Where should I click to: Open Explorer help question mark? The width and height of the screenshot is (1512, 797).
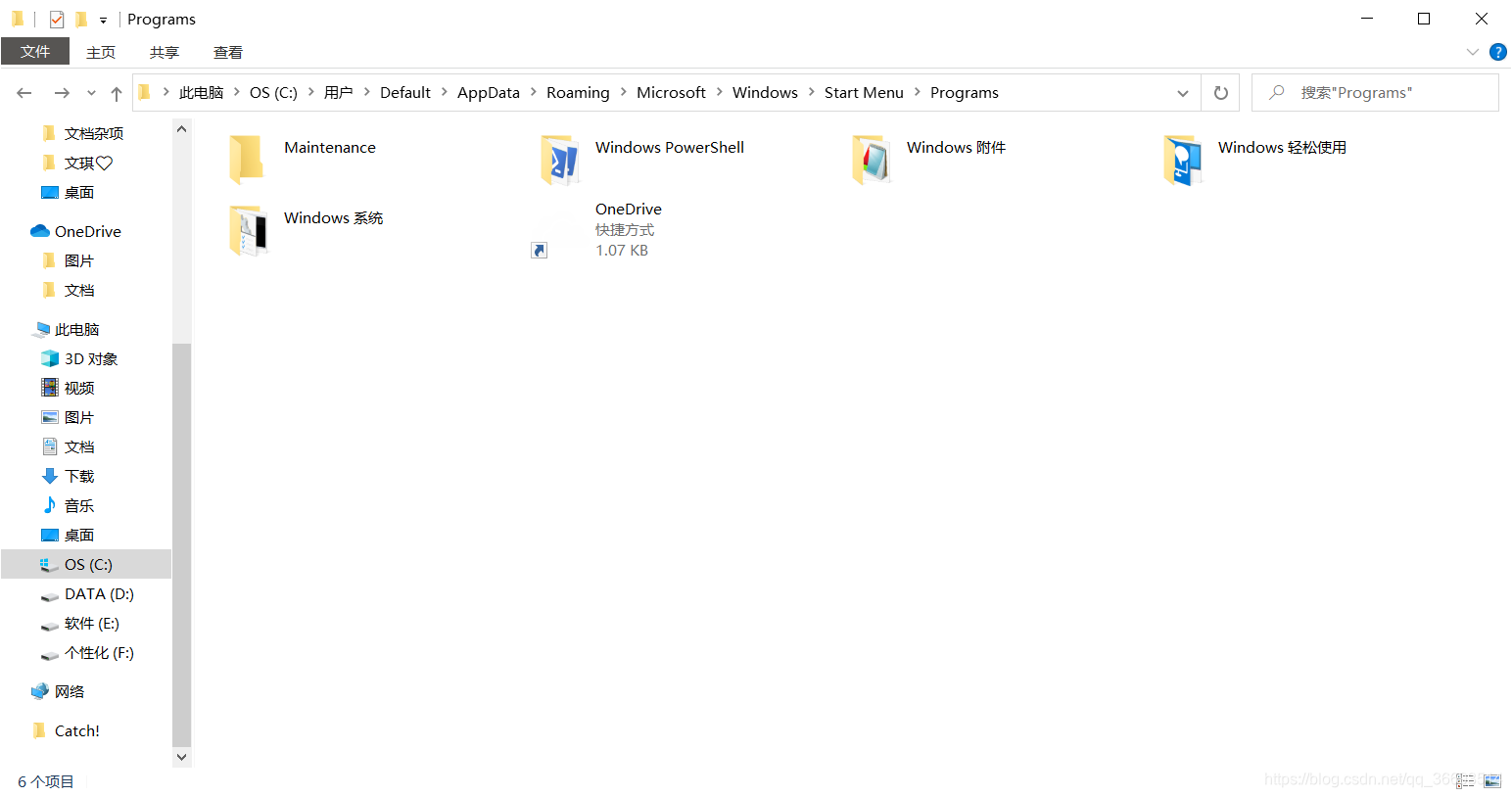pyautogui.click(x=1497, y=52)
